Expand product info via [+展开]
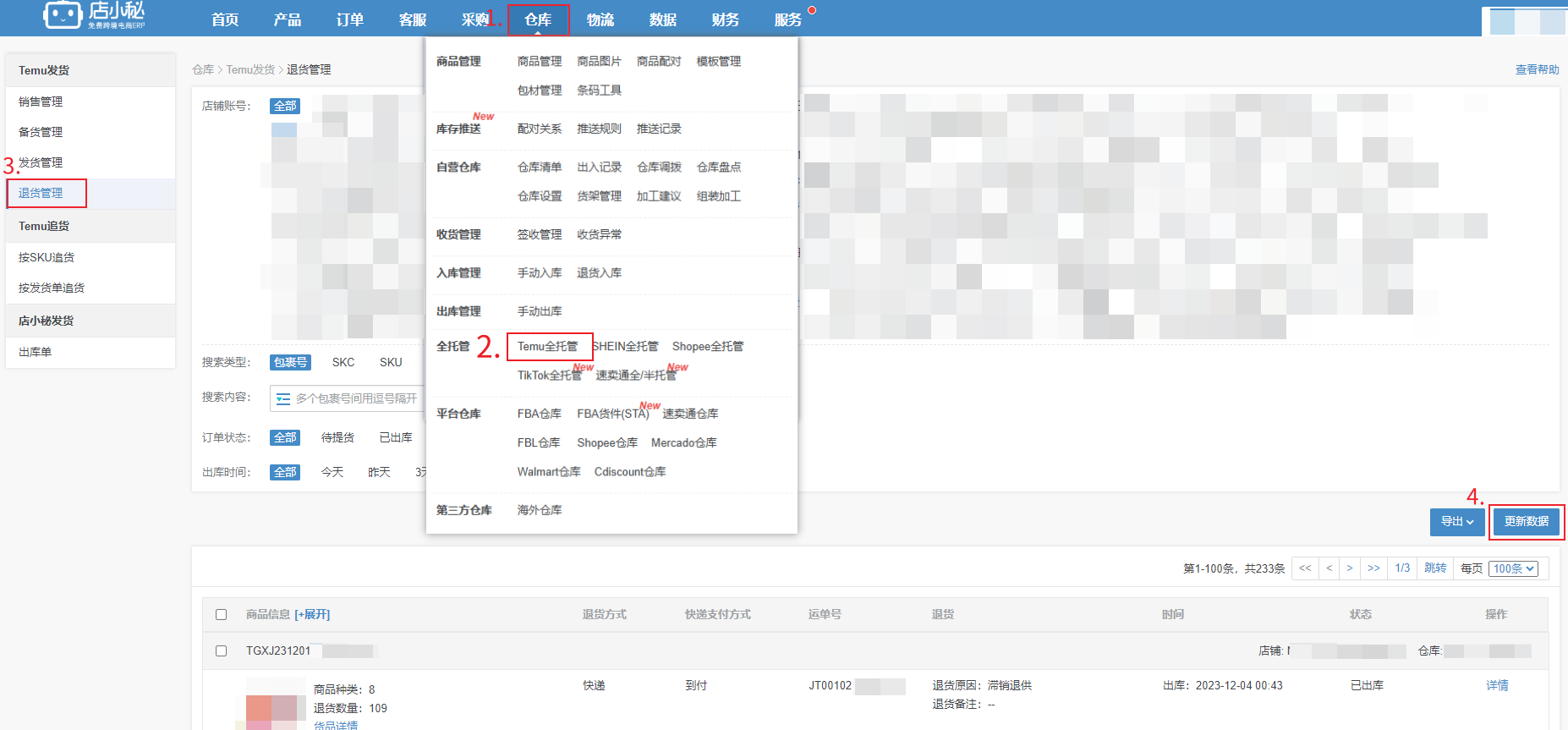 (312, 615)
